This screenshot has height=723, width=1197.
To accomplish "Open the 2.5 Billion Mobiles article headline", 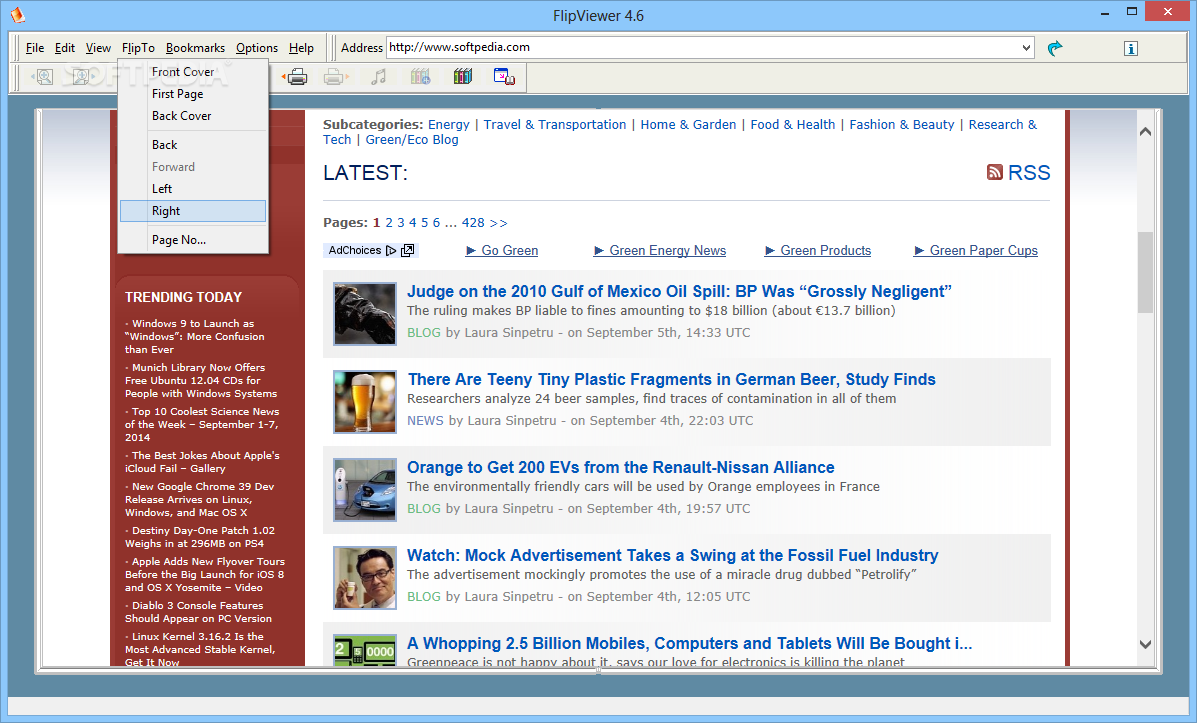I will pyautogui.click(x=689, y=644).
